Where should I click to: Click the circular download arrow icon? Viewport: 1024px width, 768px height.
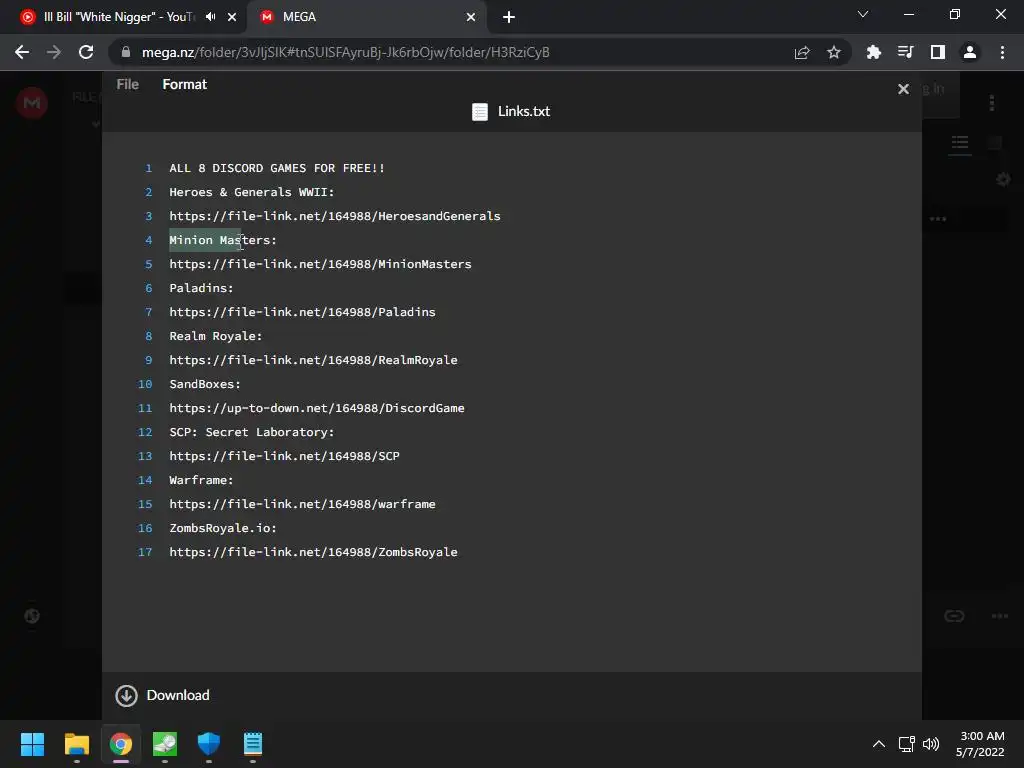[126, 696]
